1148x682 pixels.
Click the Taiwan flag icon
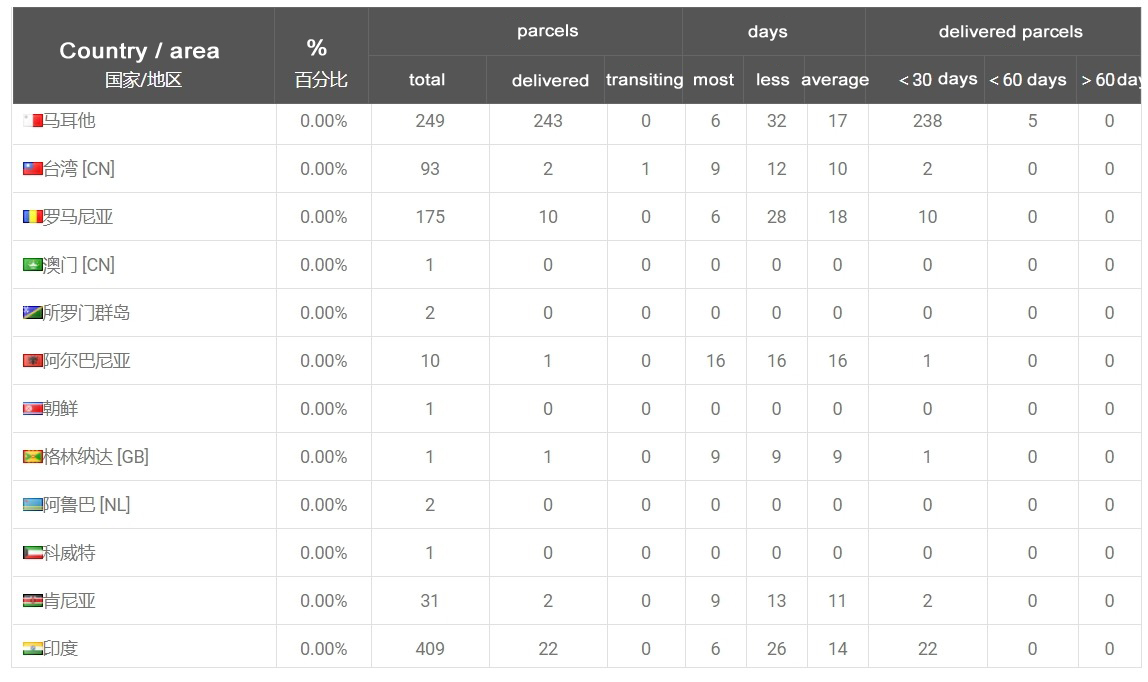point(33,169)
